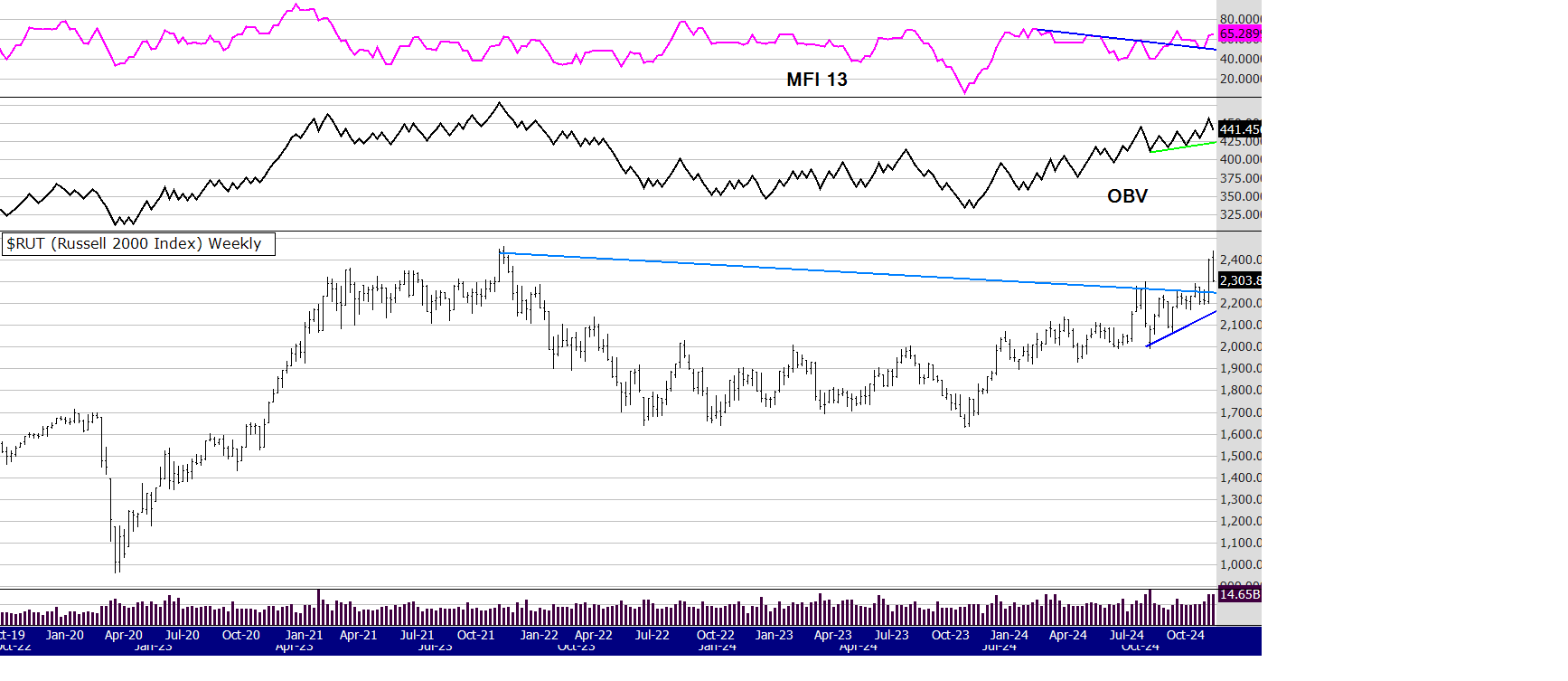The width and height of the screenshot is (1568, 681).
Task: Click the 375.00 OBV scale label
Action: click(1240, 178)
